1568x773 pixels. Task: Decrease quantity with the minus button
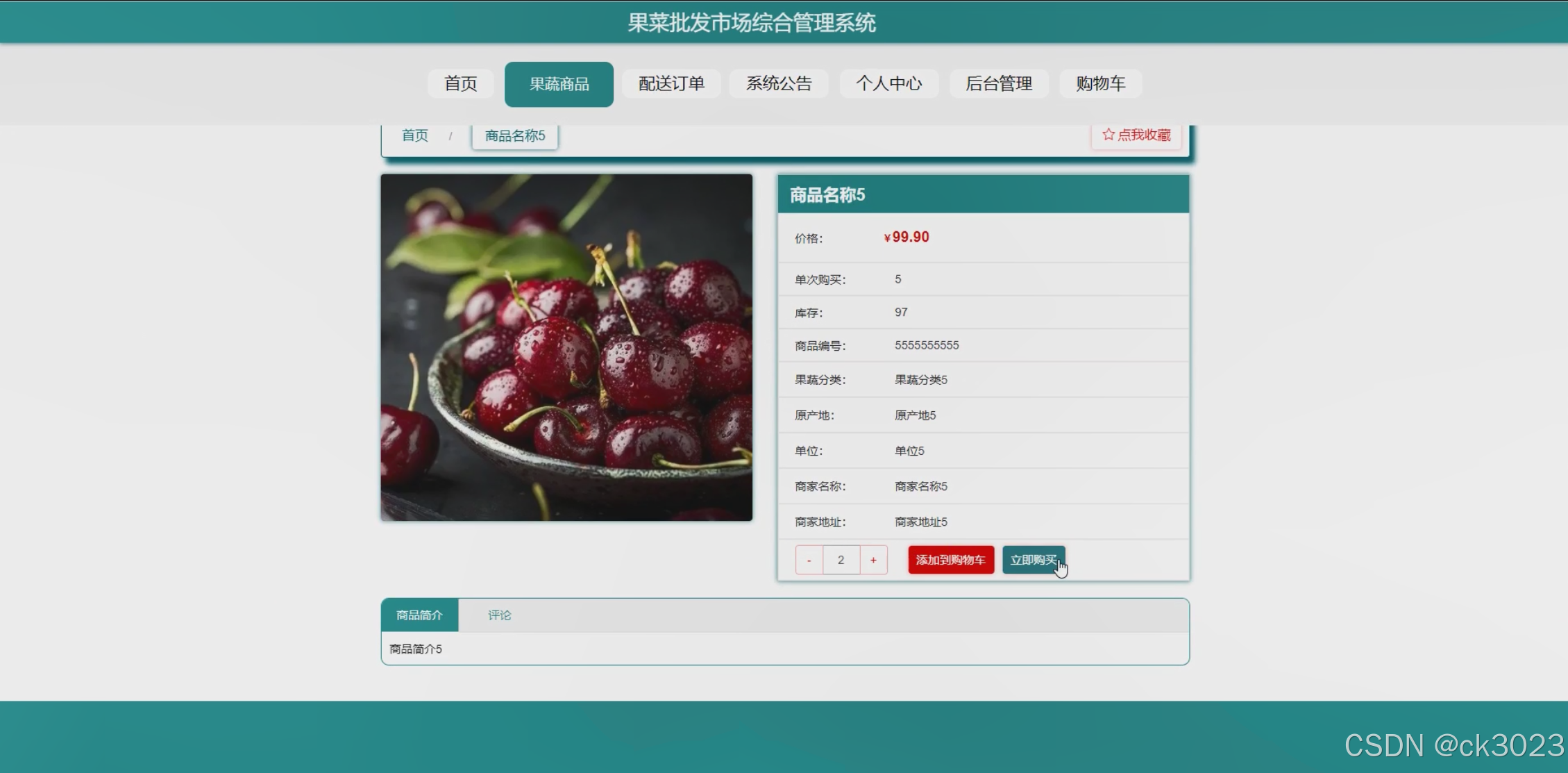pos(809,560)
